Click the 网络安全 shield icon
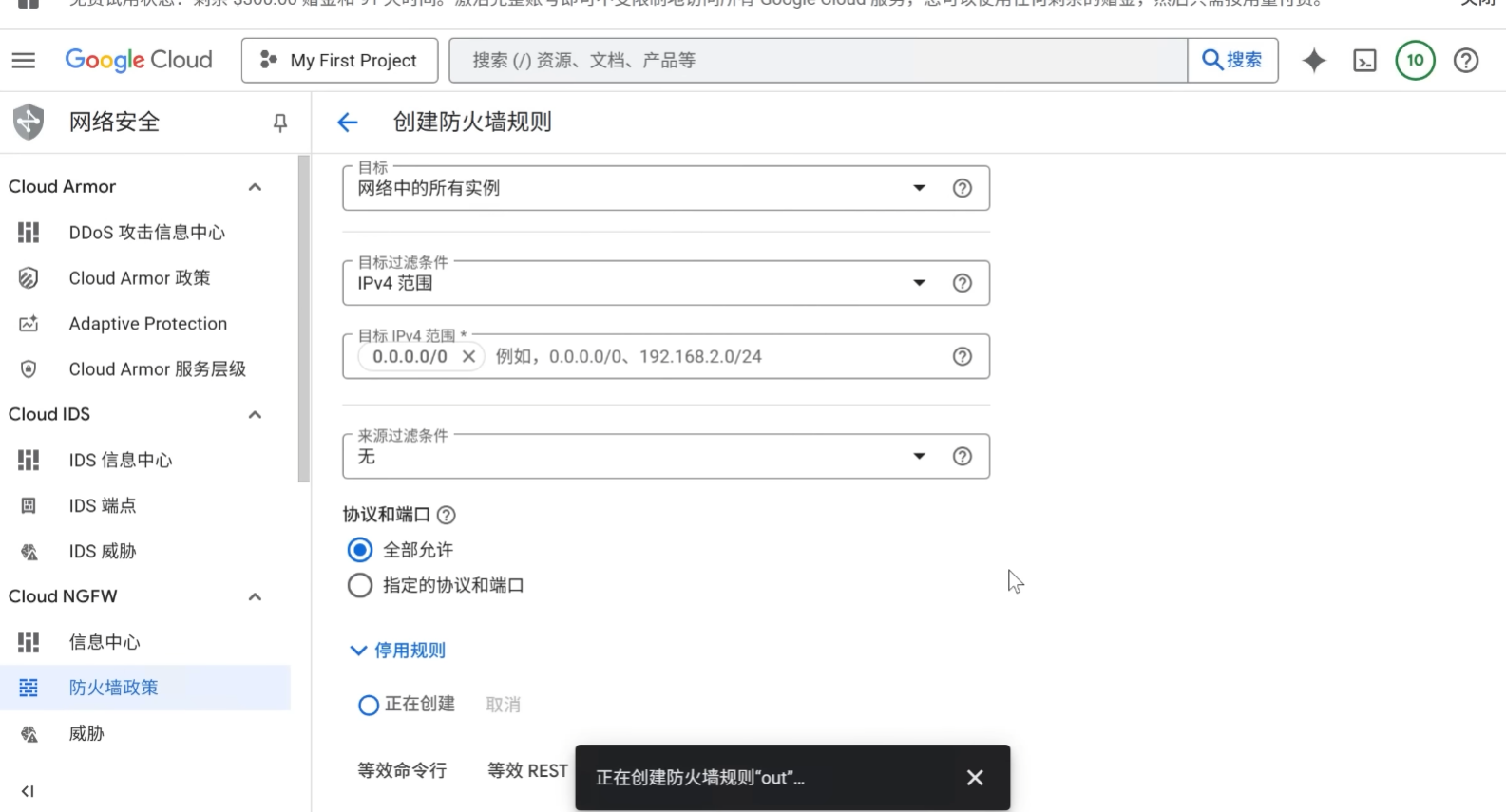Image resolution: width=1506 pixels, height=812 pixels. pos(29,122)
